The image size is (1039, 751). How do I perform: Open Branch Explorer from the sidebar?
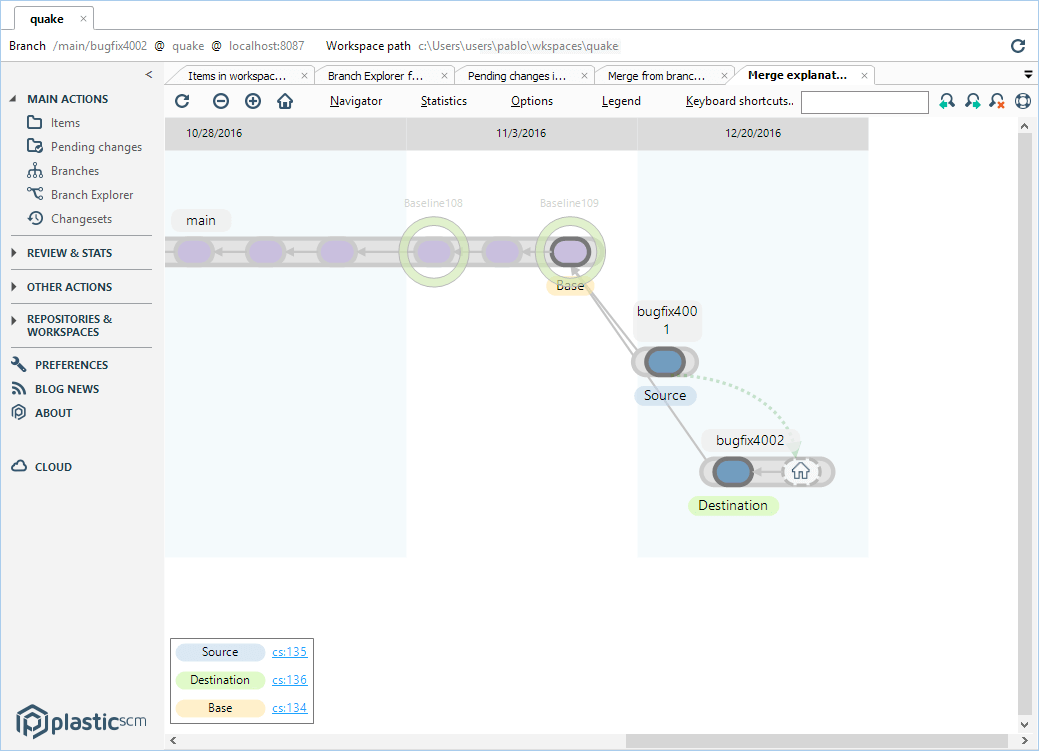pyautogui.click(x=91, y=195)
